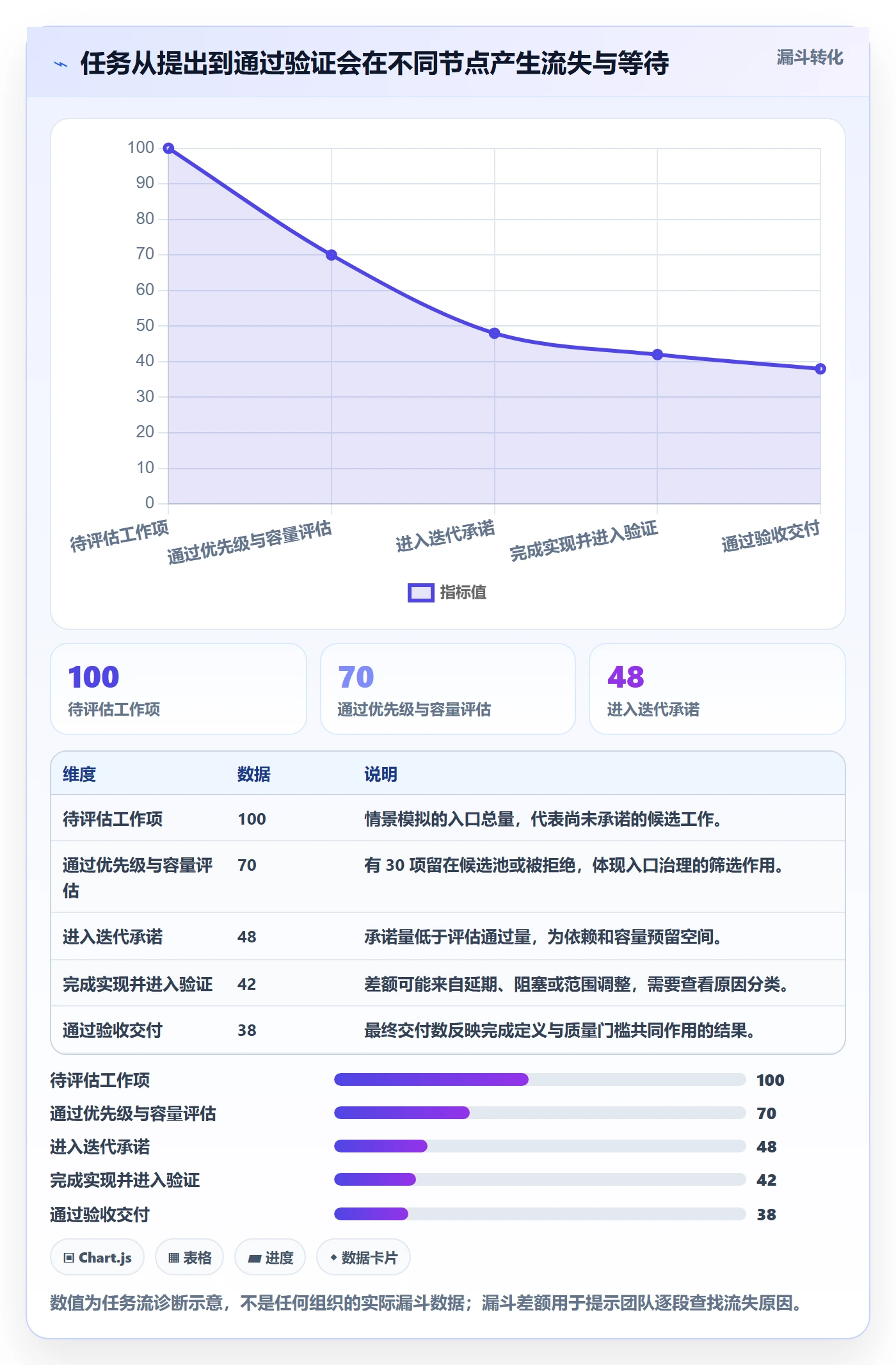Click the chart point for 进入迭代承诺
The image size is (896, 1365).
tap(495, 334)
